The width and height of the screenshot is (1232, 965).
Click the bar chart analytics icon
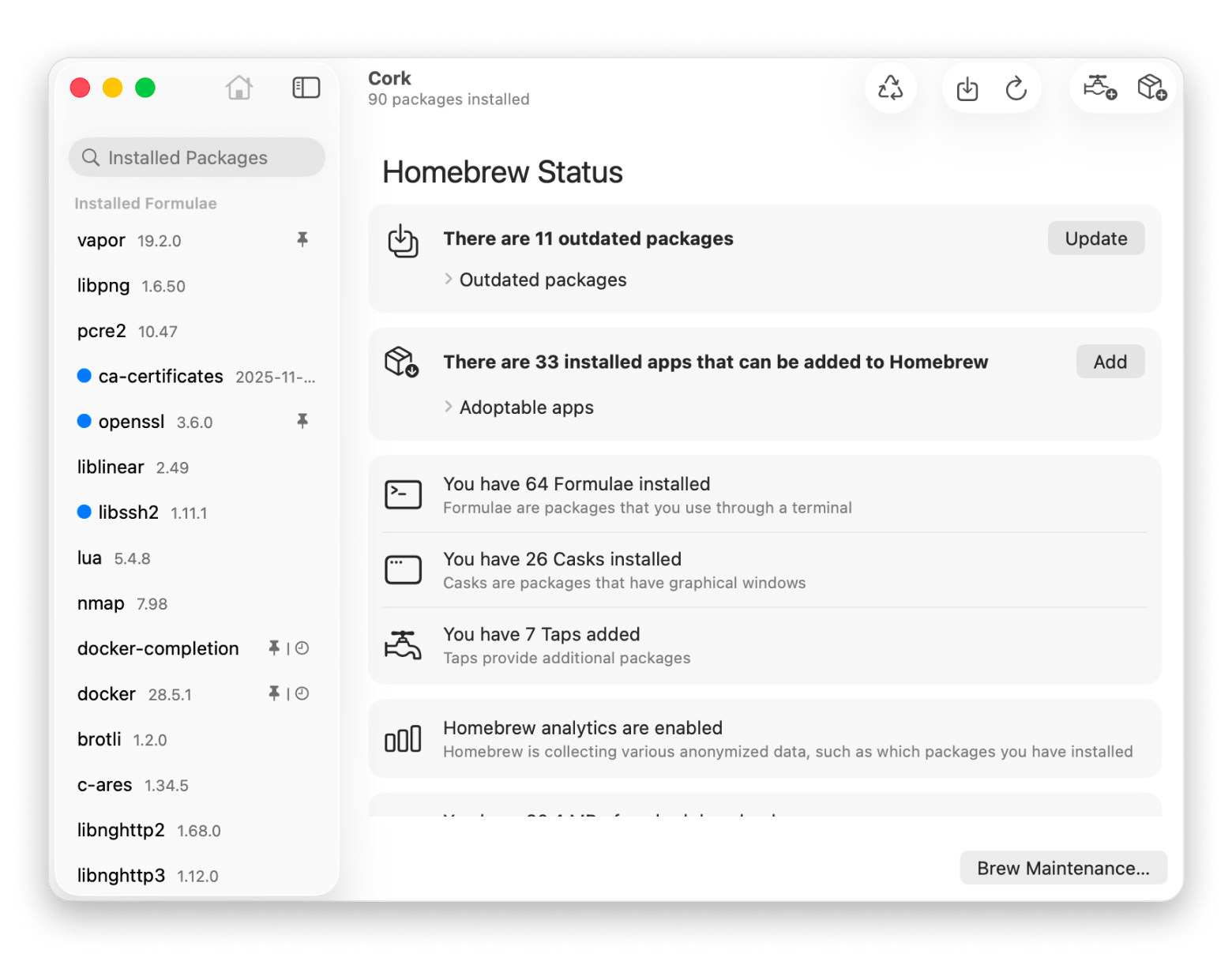403,739
